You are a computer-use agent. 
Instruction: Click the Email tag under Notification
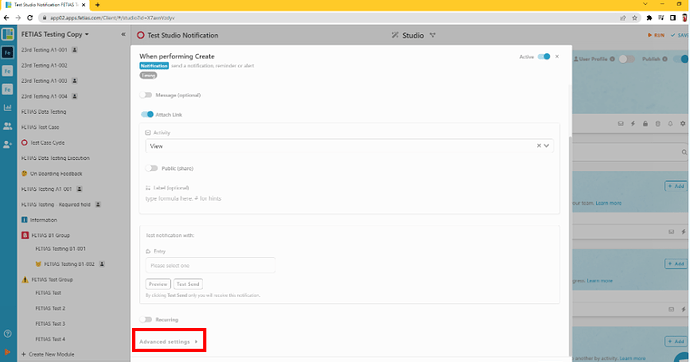(148, 75)
